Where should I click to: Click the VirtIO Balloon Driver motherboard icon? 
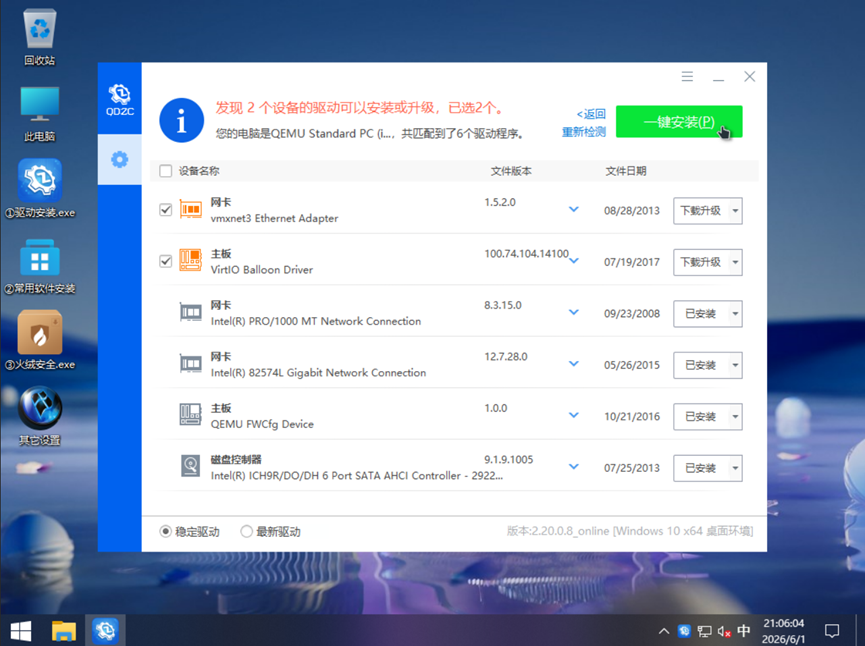click(190, 261)
